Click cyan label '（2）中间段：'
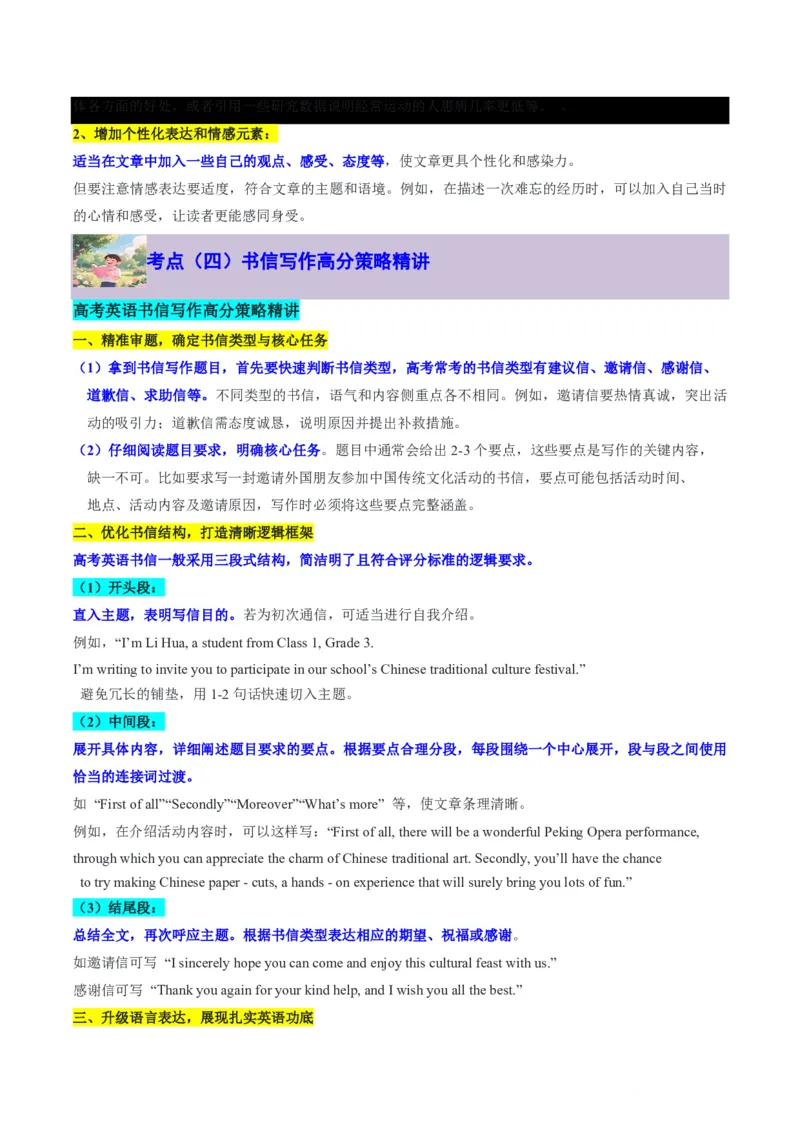This screenshot has height=1132, width=800. [118, 722]
